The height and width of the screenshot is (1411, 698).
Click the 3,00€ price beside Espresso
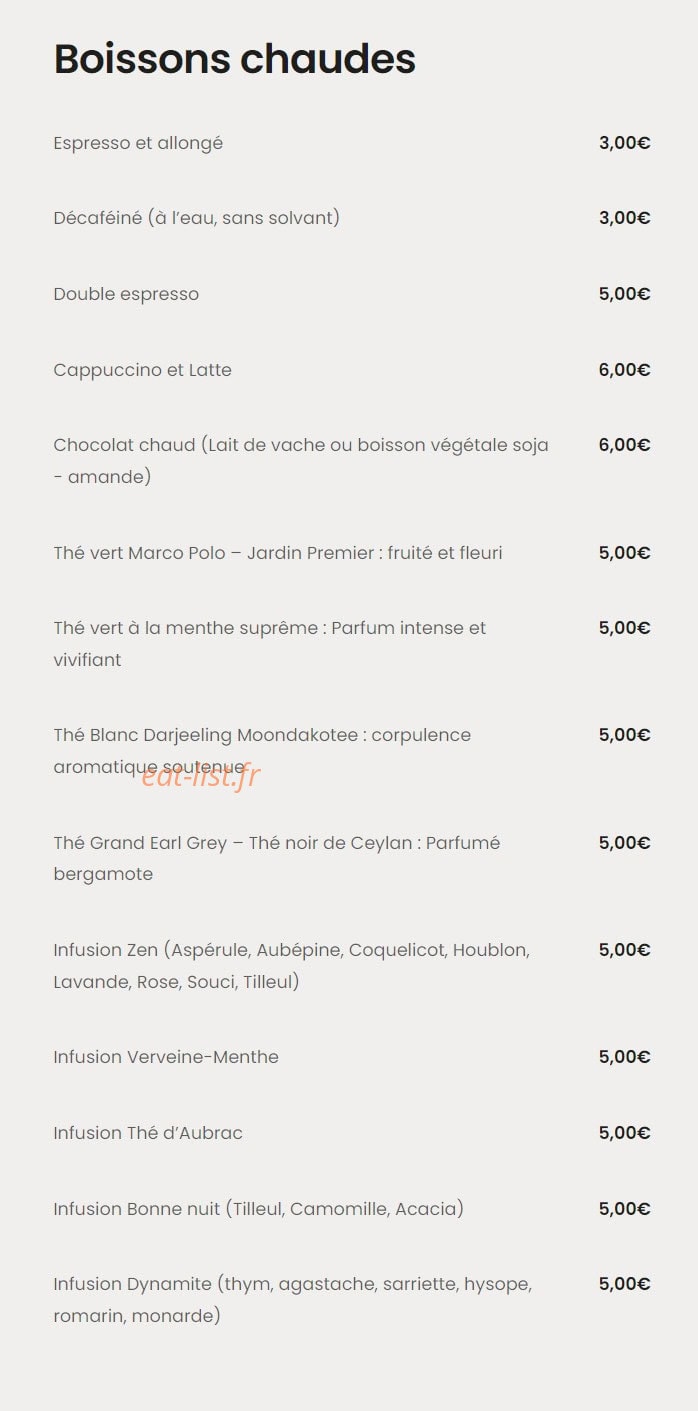click(x=625, y=143)
